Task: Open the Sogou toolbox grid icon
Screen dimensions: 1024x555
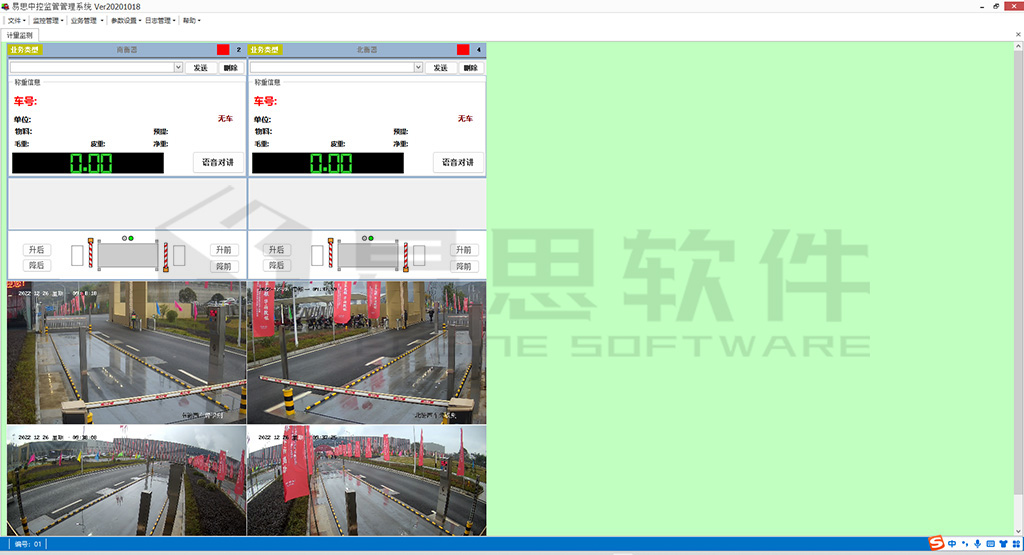Action: click(x=1015, y=544)
